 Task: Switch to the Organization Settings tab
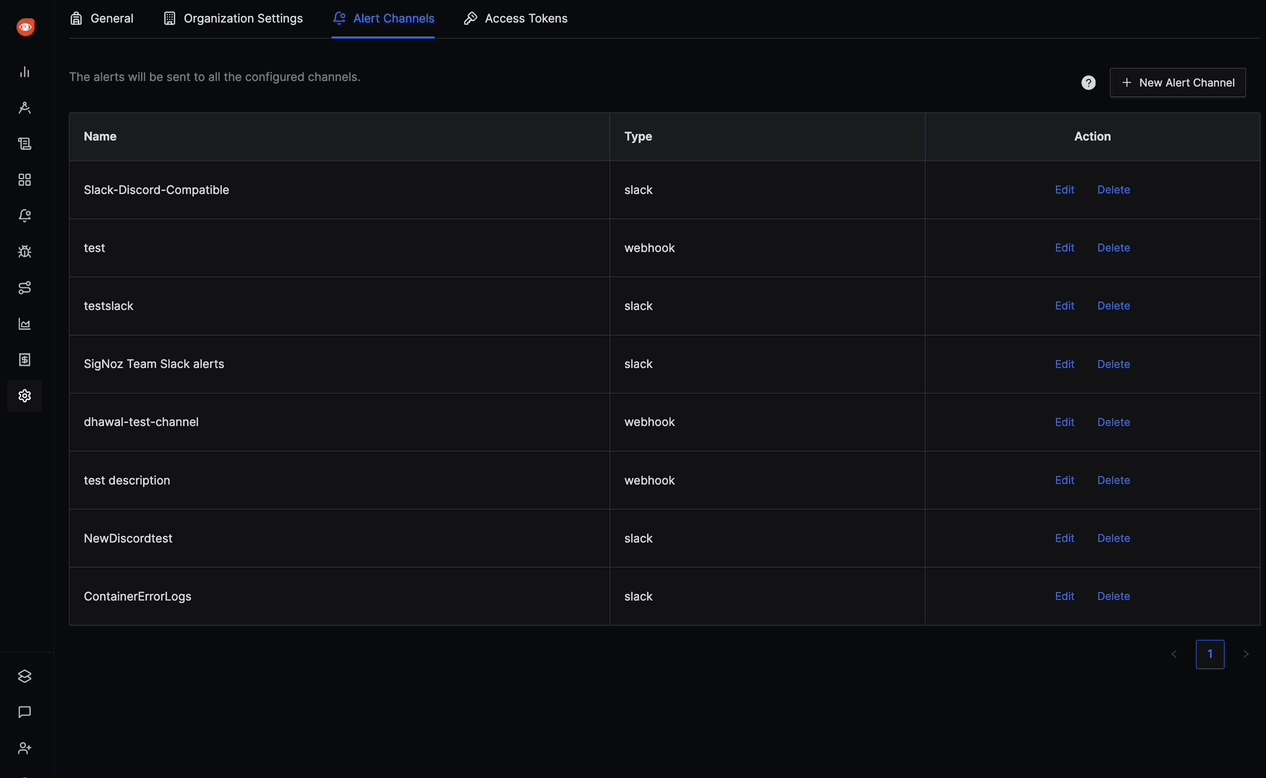(x=233, y=18)
